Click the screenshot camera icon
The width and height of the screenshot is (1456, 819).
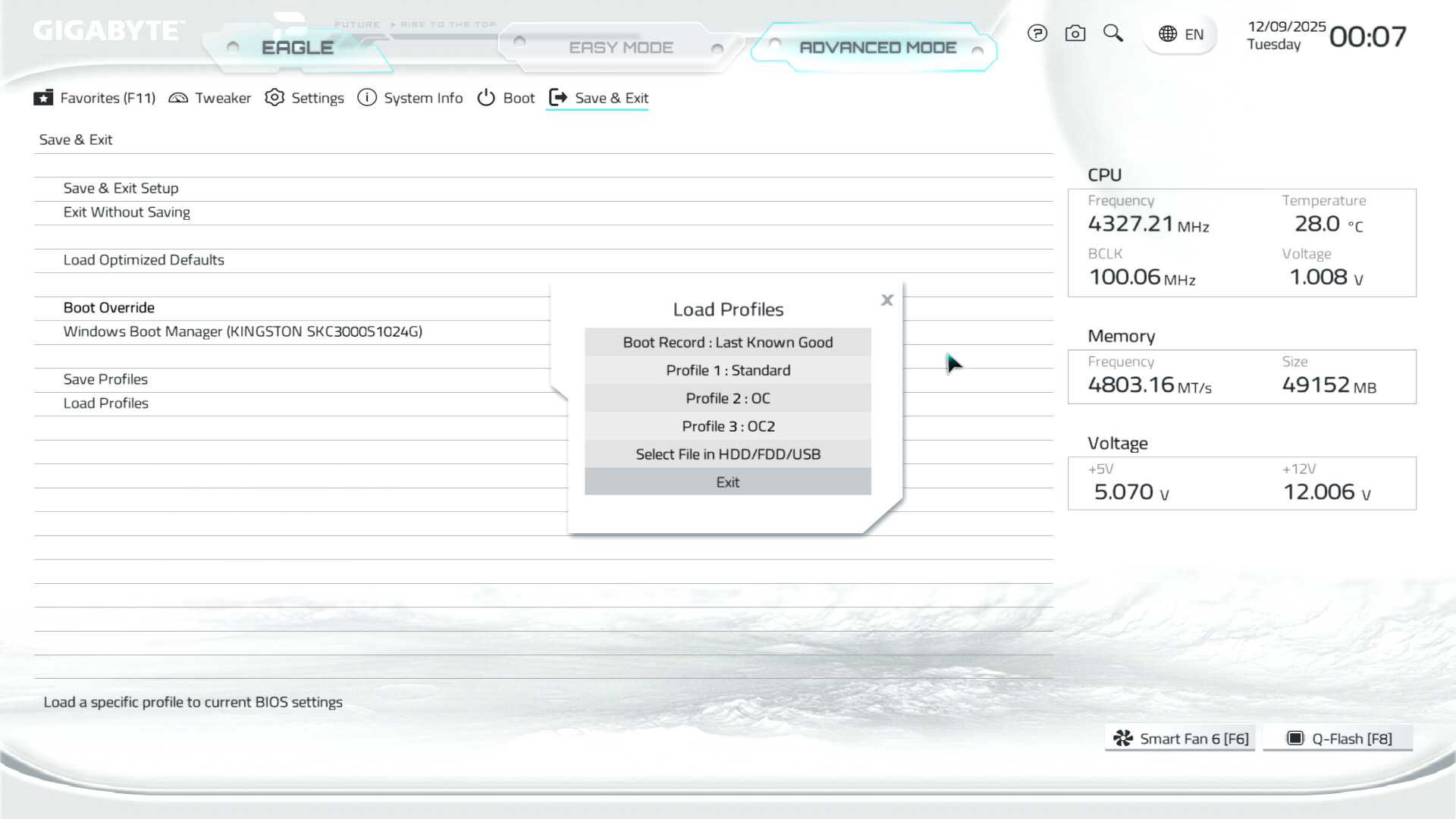1075,33
